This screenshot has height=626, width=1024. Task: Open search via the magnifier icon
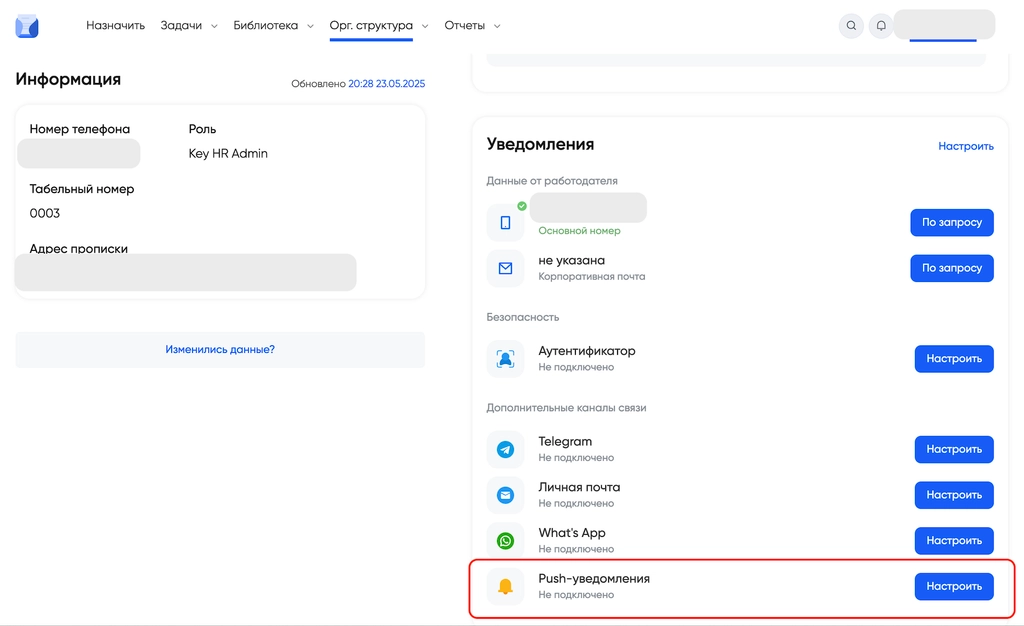[x=851, y=26]
